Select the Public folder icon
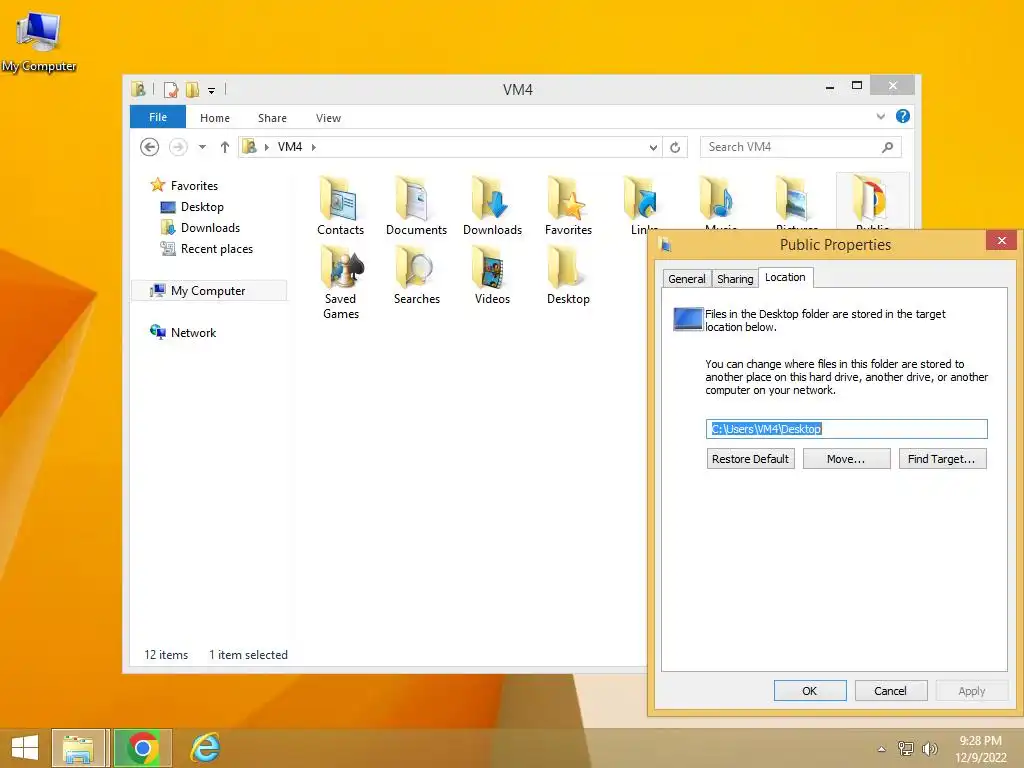Screen dimensions: 1024x768 pos(872,199)
